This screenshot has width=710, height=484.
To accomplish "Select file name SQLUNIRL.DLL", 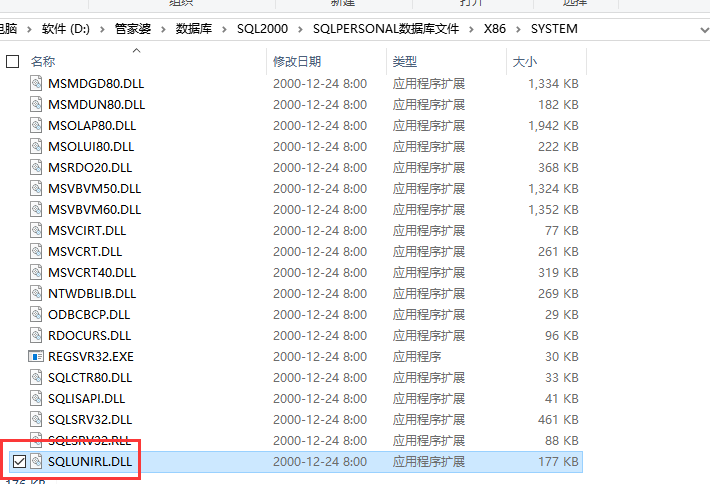I will click(90, 462).
